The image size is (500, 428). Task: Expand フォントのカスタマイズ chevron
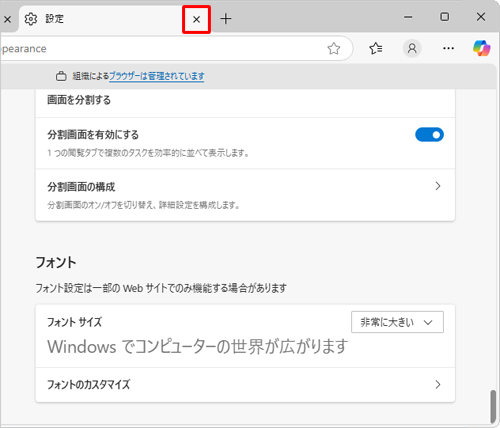pos(438,385)
